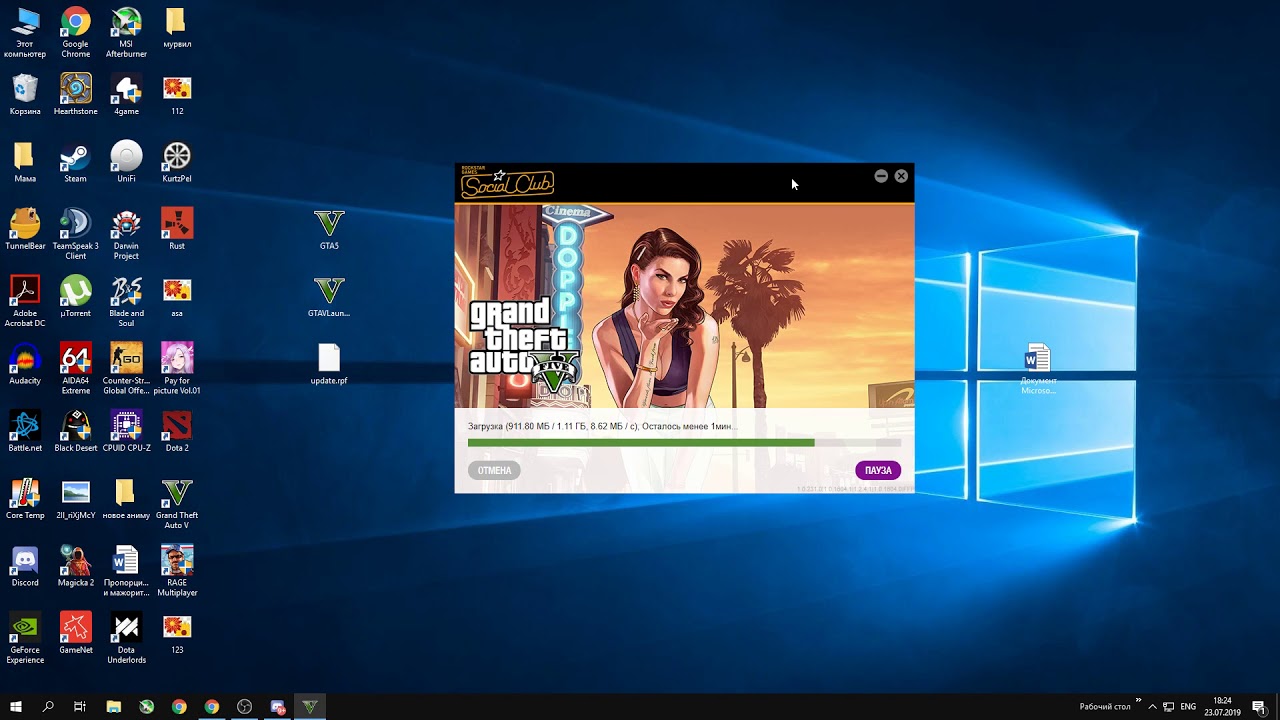The width and height of the screenshot is (1280, 720).
Task: Select the Google Chrome desktop shortcut
Action: tap(75, 33)
